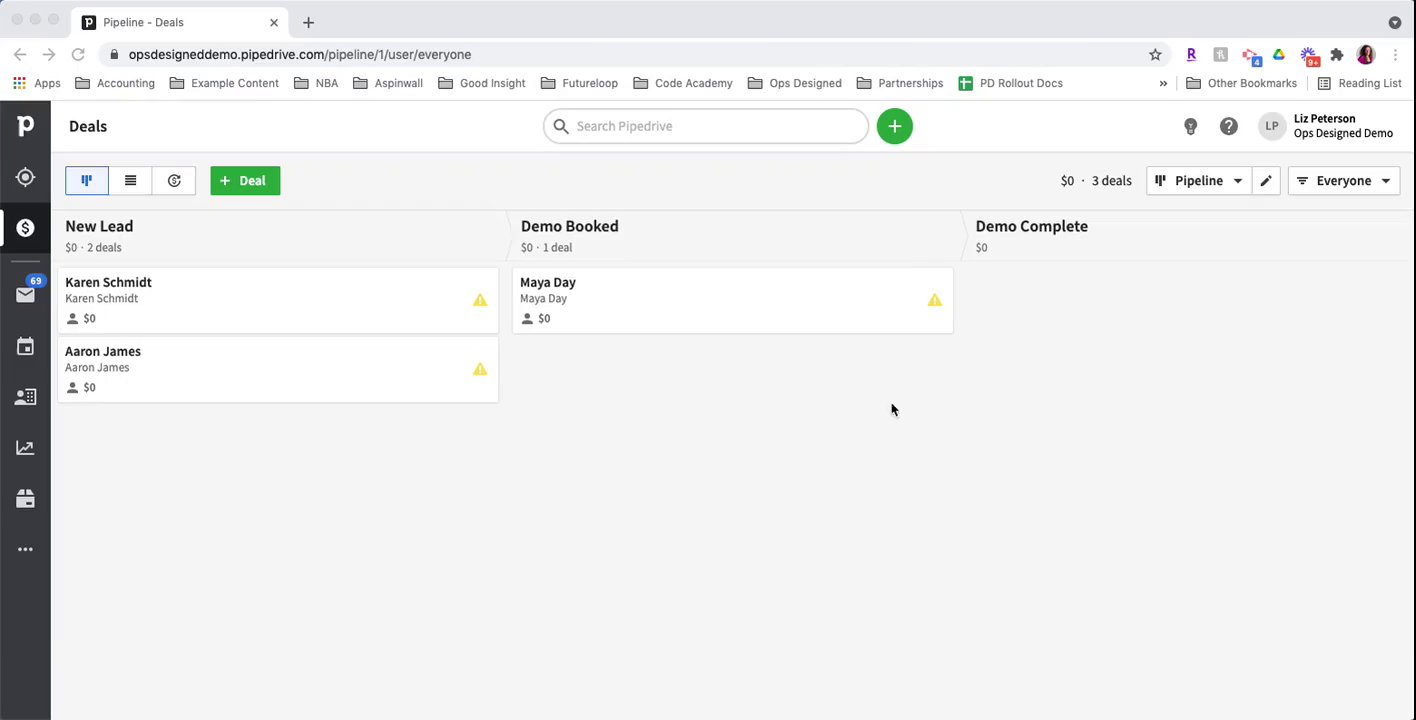
Task: Expand the Pipeline dropdown
Action: point(1198,181)
